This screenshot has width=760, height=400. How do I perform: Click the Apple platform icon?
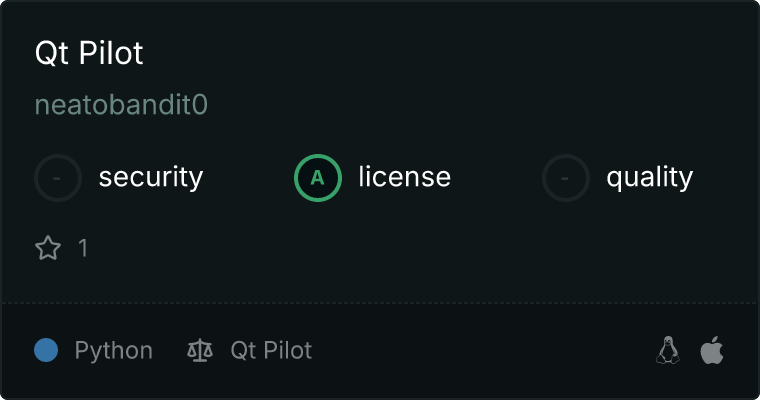pyautogui.click(x=711, y=350)
